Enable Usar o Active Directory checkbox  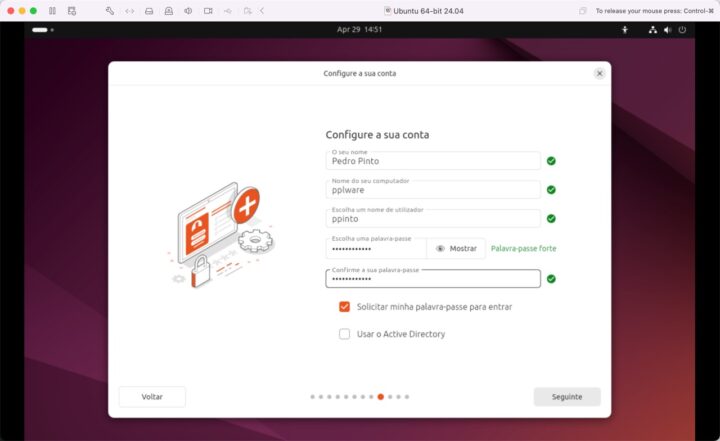coord(344,334)
